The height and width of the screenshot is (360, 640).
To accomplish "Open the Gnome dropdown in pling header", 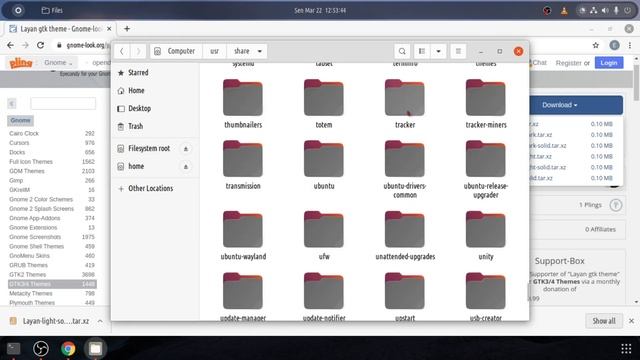I will 58,62.
